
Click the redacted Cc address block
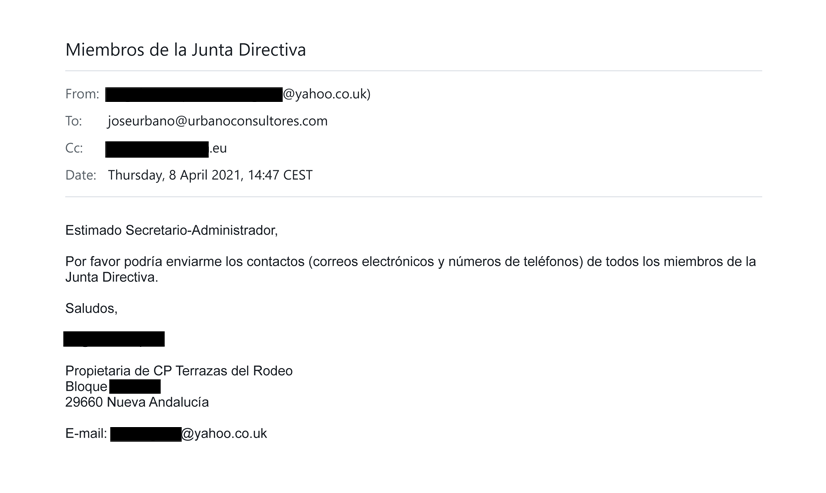click(157, 149)
